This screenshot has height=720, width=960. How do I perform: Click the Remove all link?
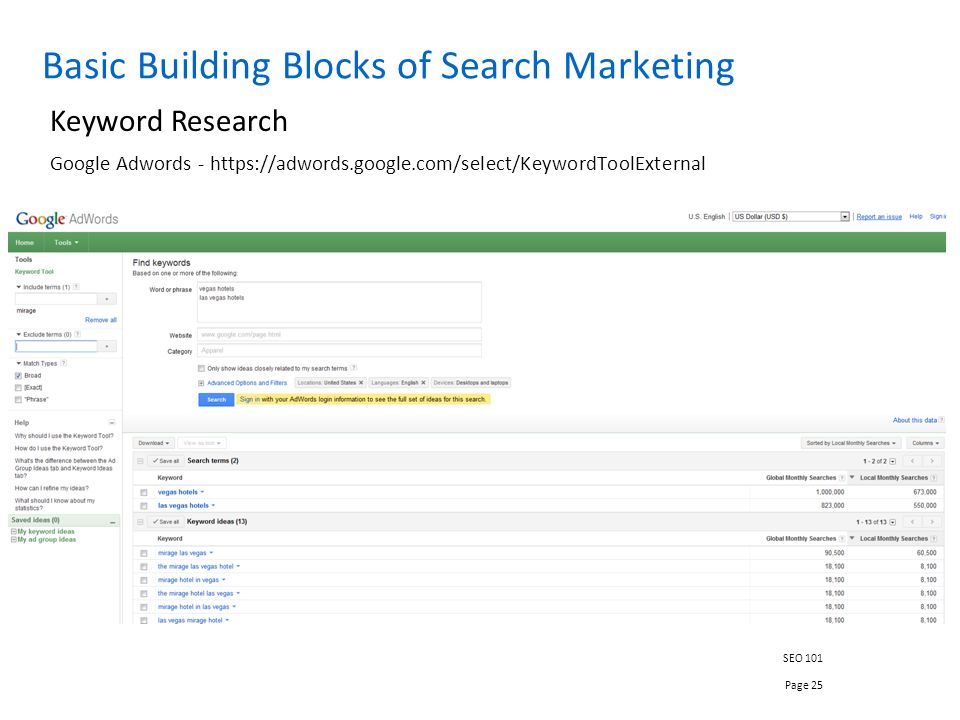tap(100, 320)
